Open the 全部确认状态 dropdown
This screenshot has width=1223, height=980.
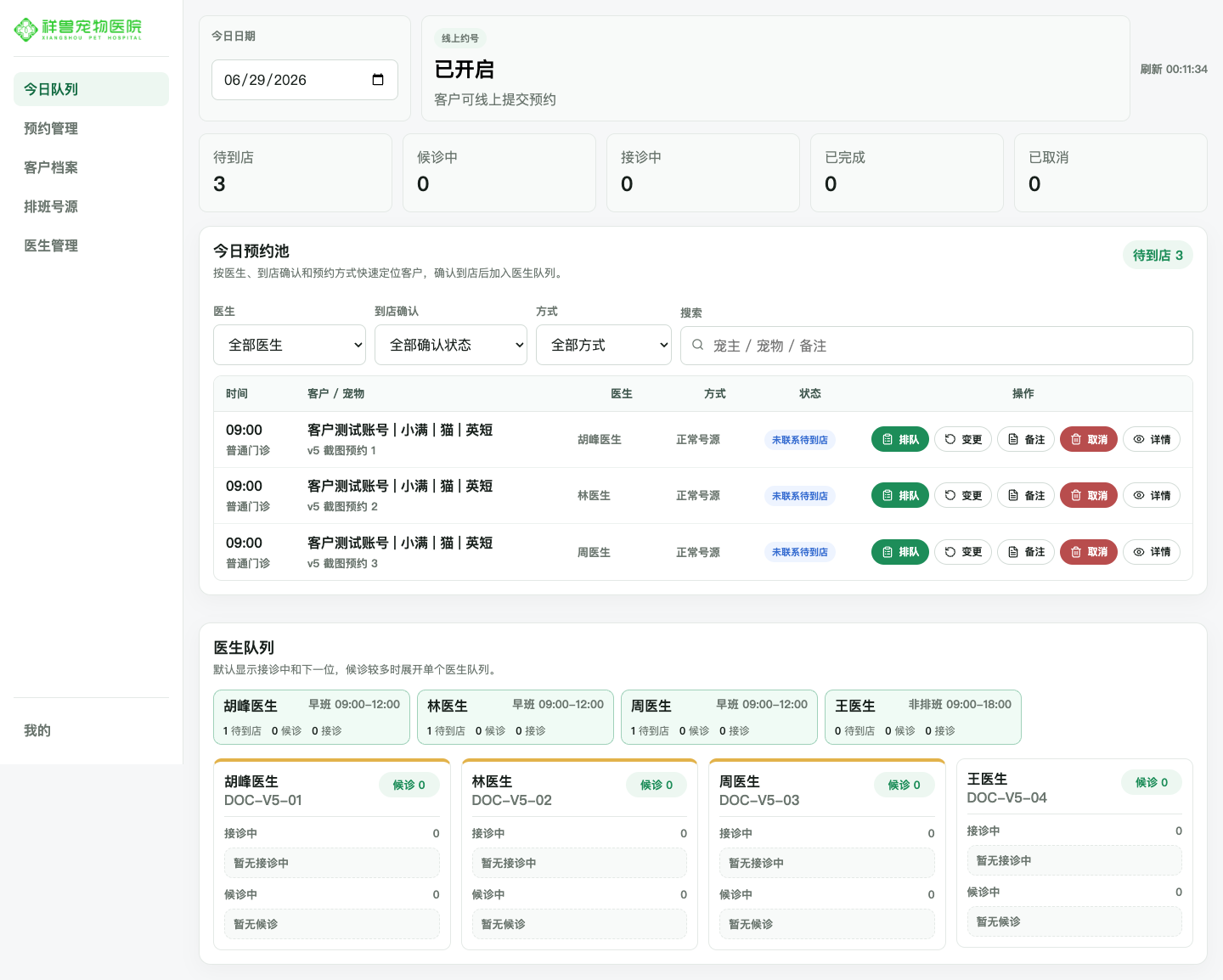[451, 345]
